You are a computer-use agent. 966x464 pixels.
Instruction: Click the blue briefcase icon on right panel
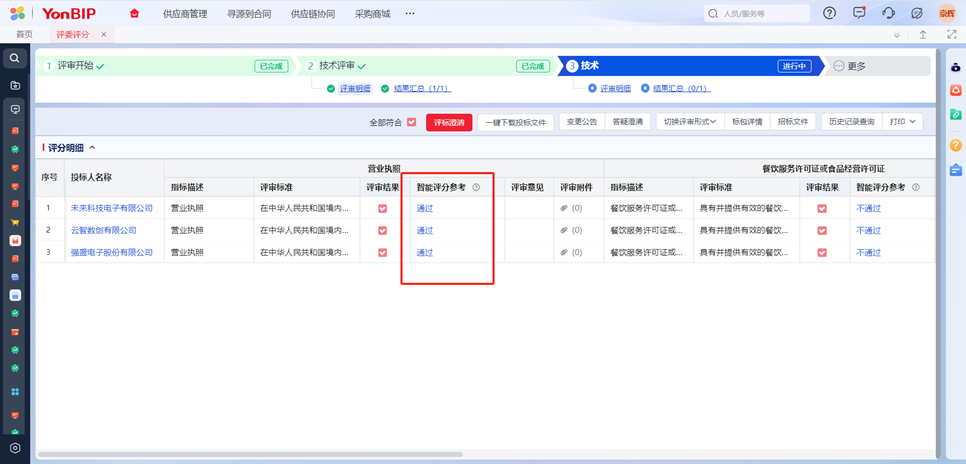click(956, 169)
